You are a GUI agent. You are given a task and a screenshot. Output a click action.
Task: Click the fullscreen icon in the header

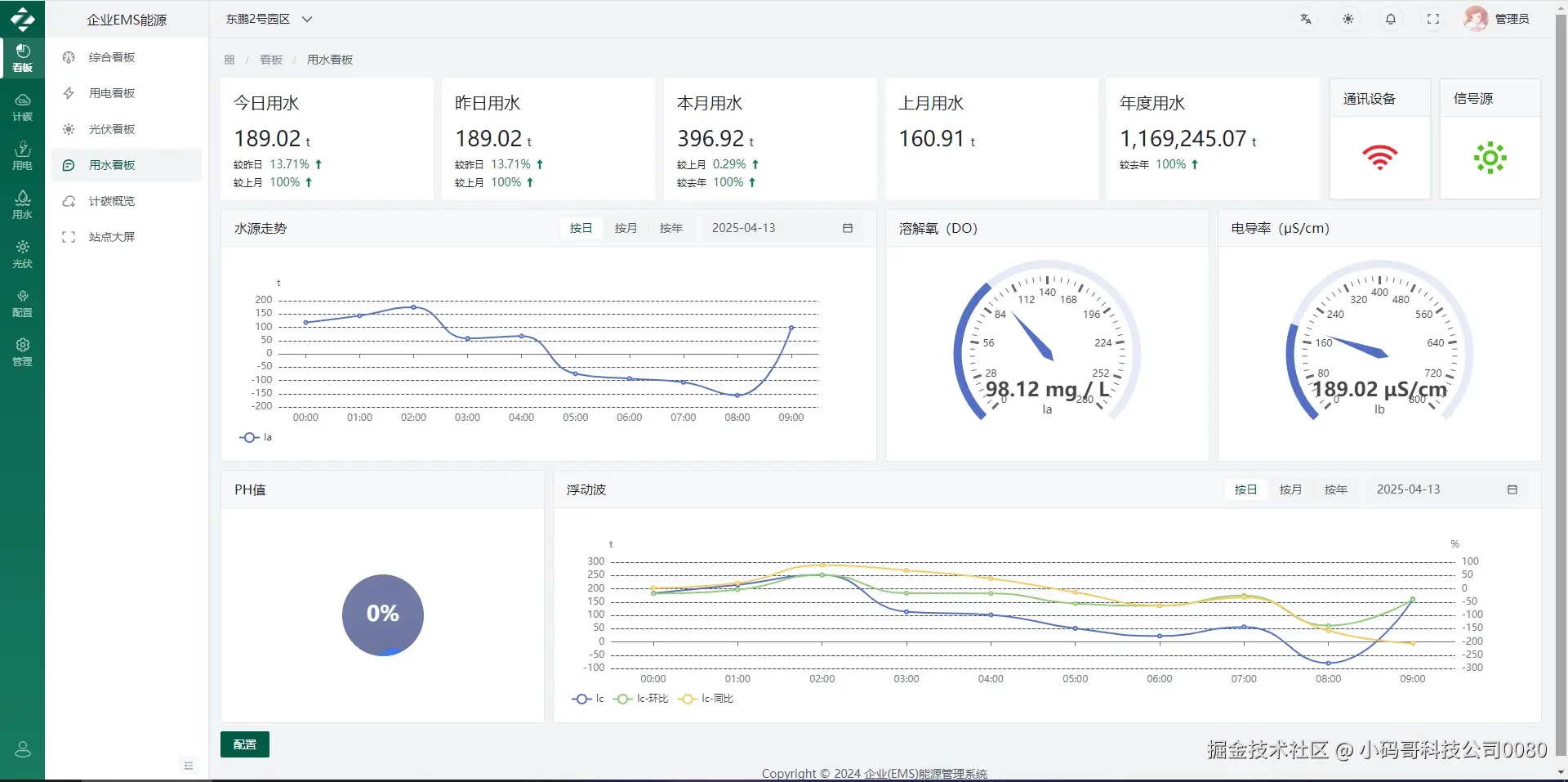coord(1433,19)
